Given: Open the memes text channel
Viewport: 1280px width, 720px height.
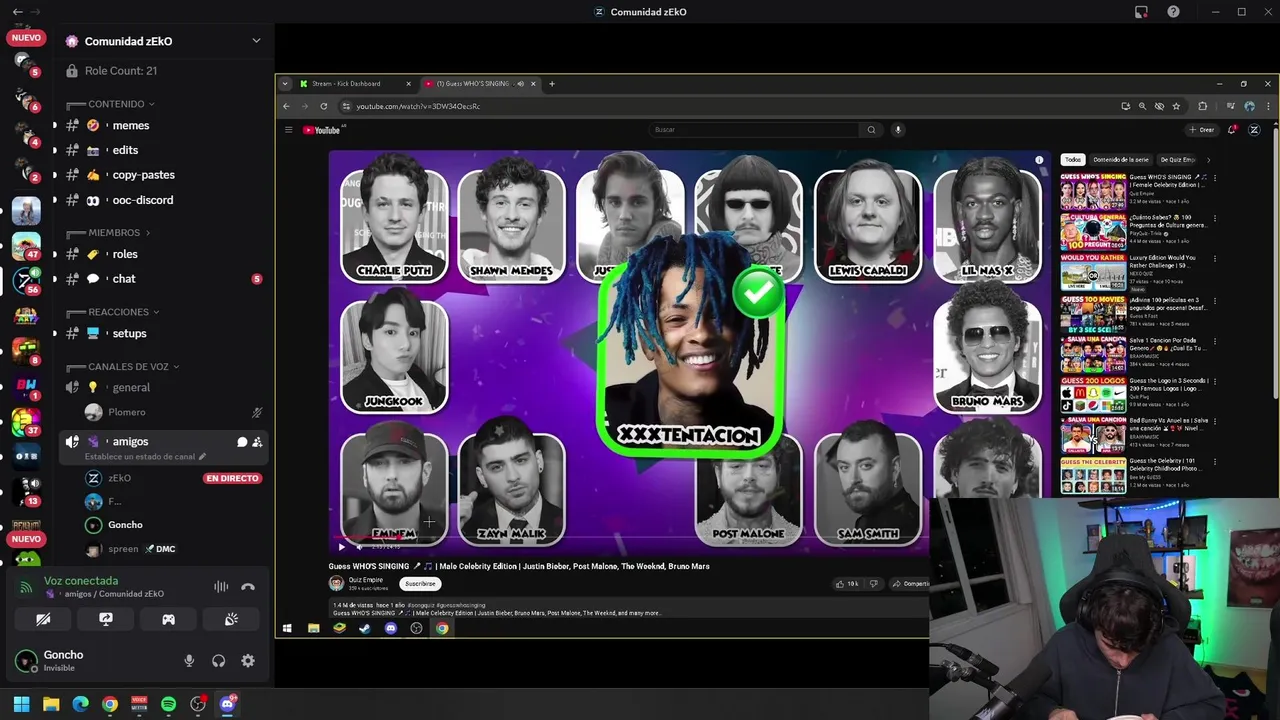Looking at the screenshot, I should [x=163, y=126].
